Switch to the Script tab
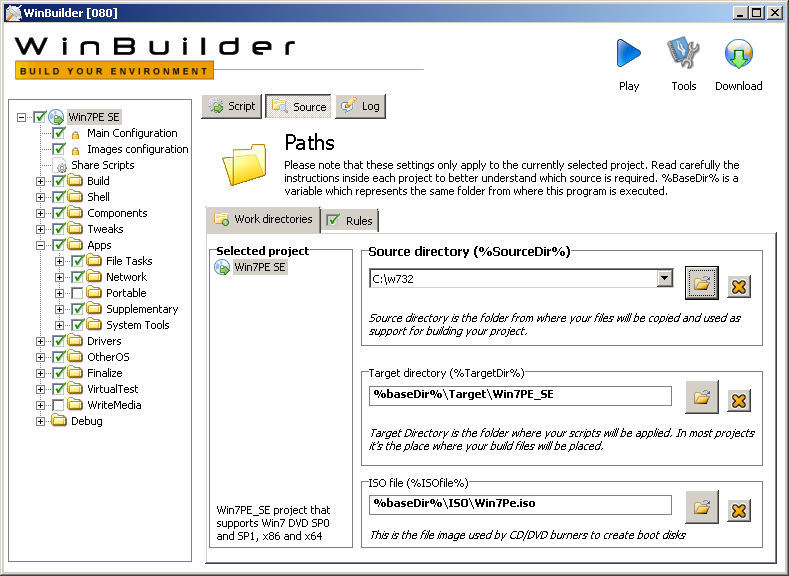 coord(231,106)
